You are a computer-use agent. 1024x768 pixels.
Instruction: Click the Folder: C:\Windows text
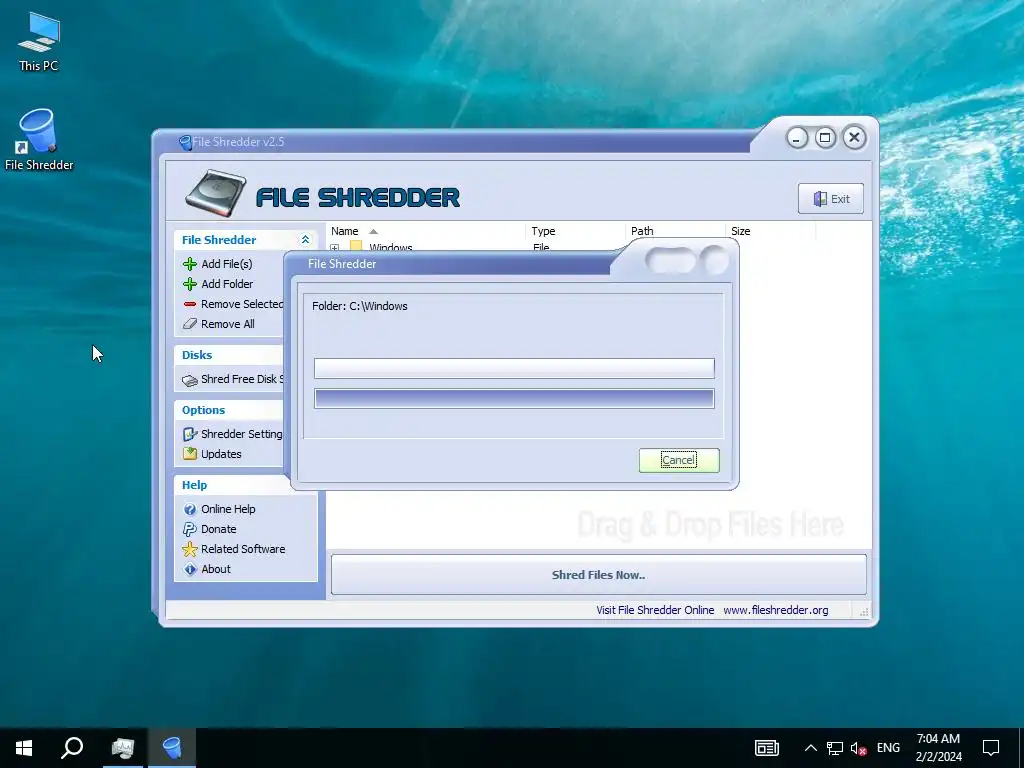tap(360, 306)
